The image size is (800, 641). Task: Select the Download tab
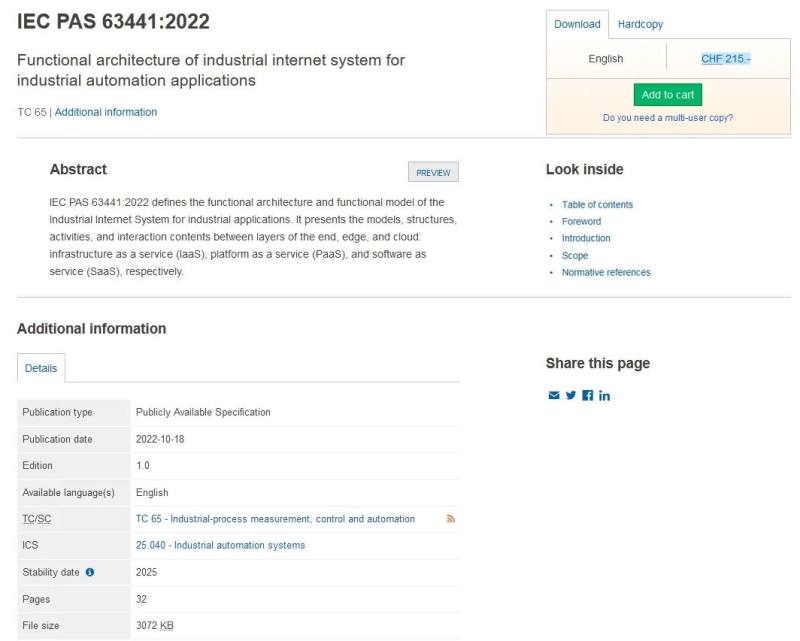click(577, 24)
